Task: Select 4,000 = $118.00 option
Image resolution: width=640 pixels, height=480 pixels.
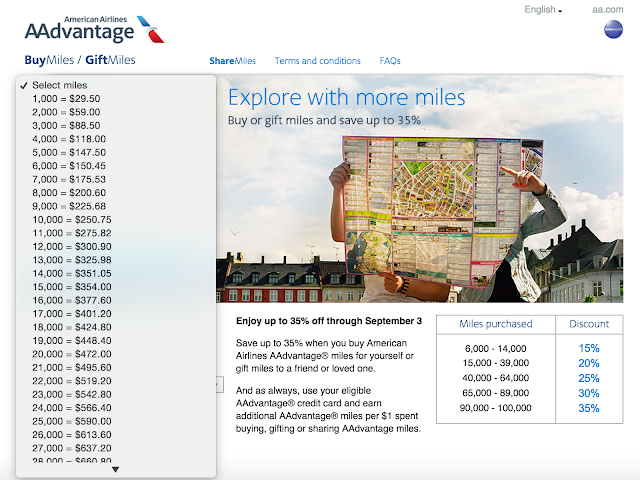Action: click(116, 139)
